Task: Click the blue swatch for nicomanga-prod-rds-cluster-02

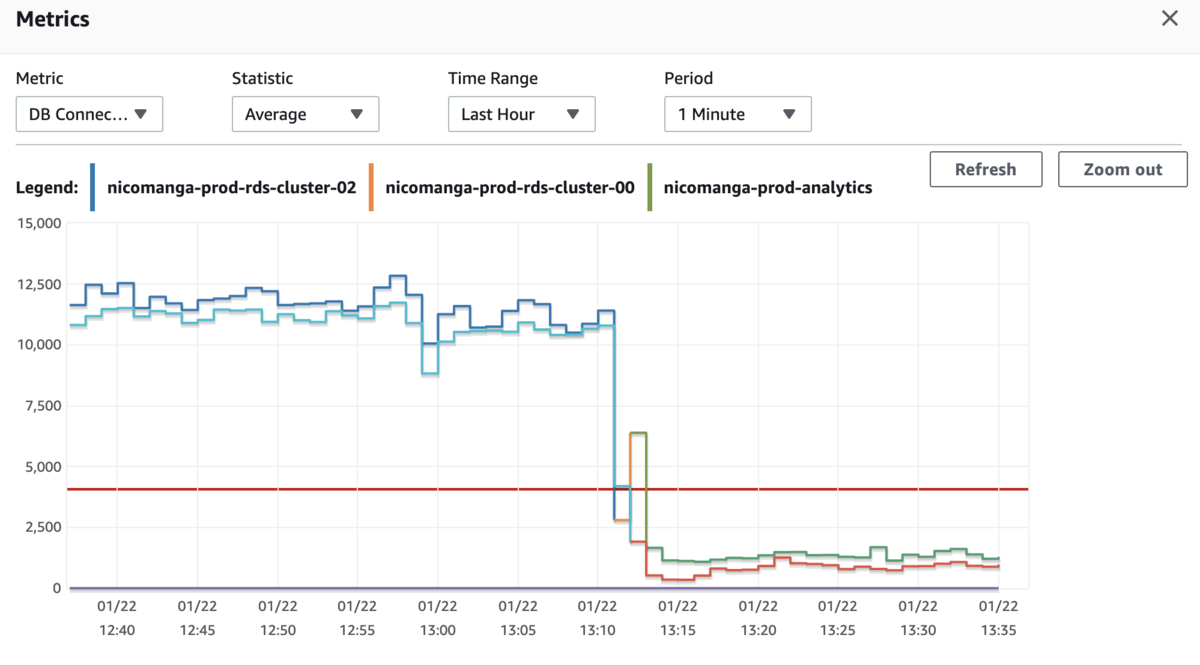Action: [92, 187]
